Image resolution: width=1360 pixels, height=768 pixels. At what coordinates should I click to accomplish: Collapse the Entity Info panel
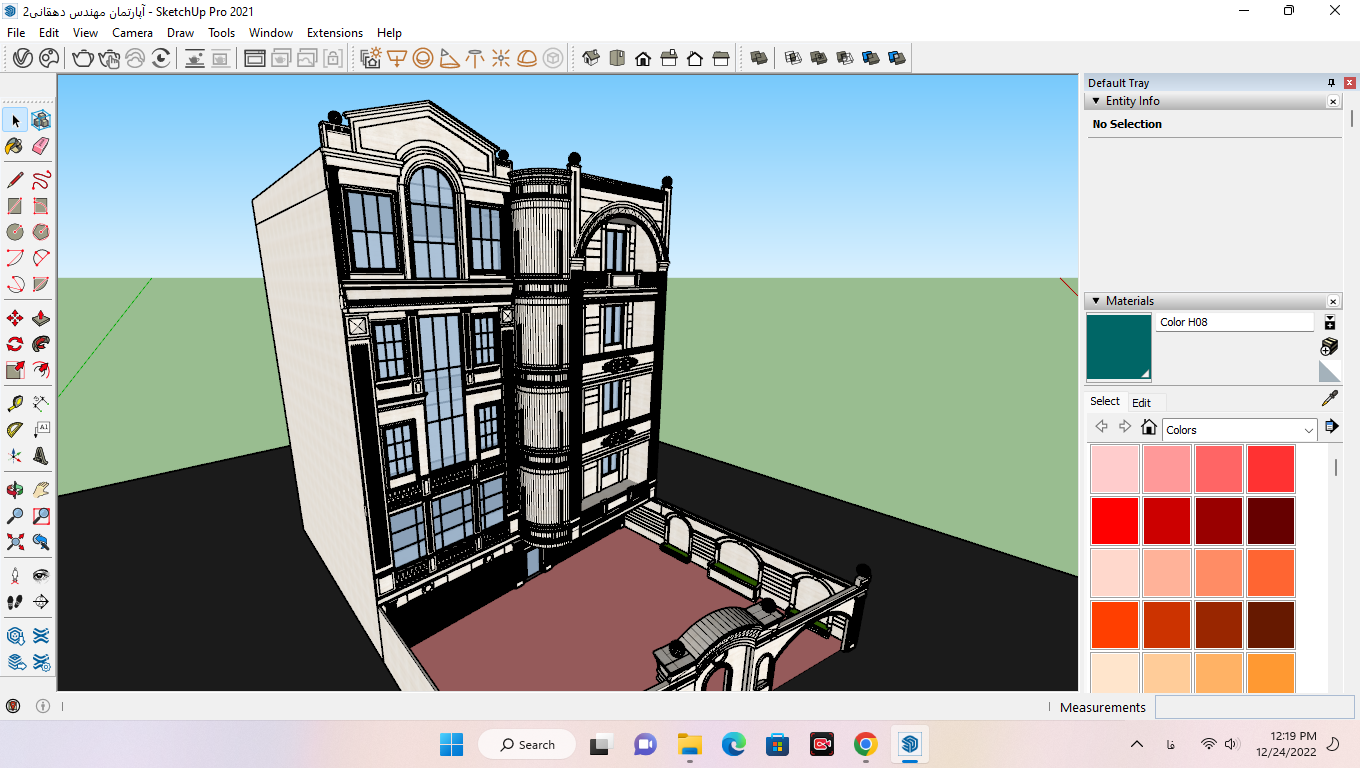1096,101
